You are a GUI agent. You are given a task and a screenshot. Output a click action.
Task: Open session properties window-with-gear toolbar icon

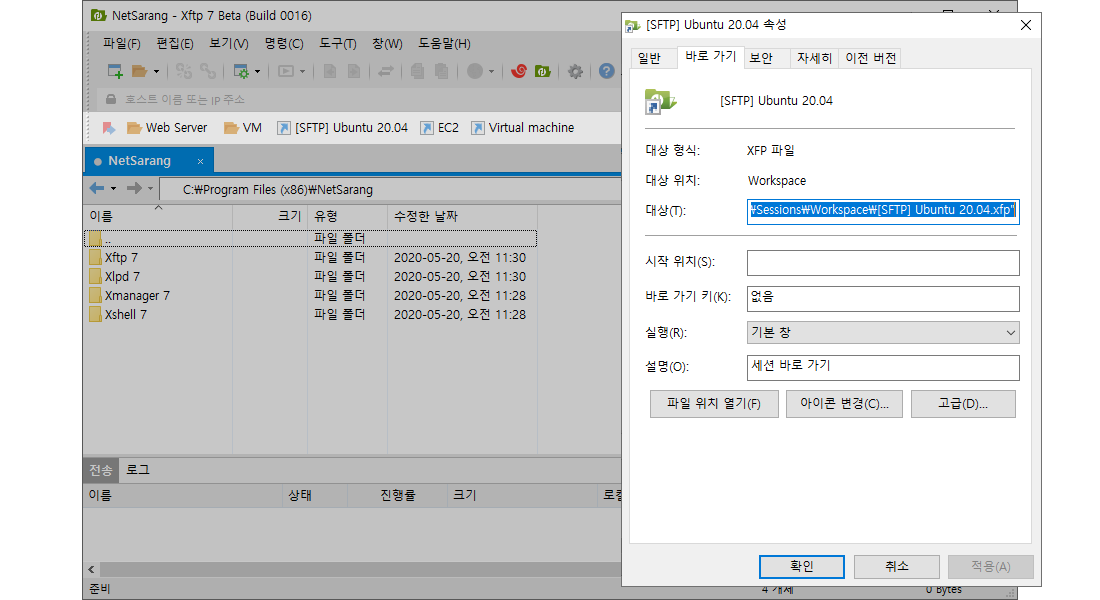click(x=241, y=71)
